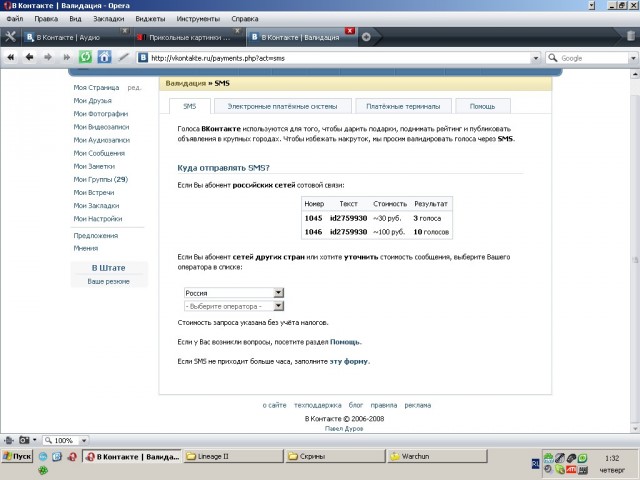Open the Инструменты menu

tap(198, 19)
